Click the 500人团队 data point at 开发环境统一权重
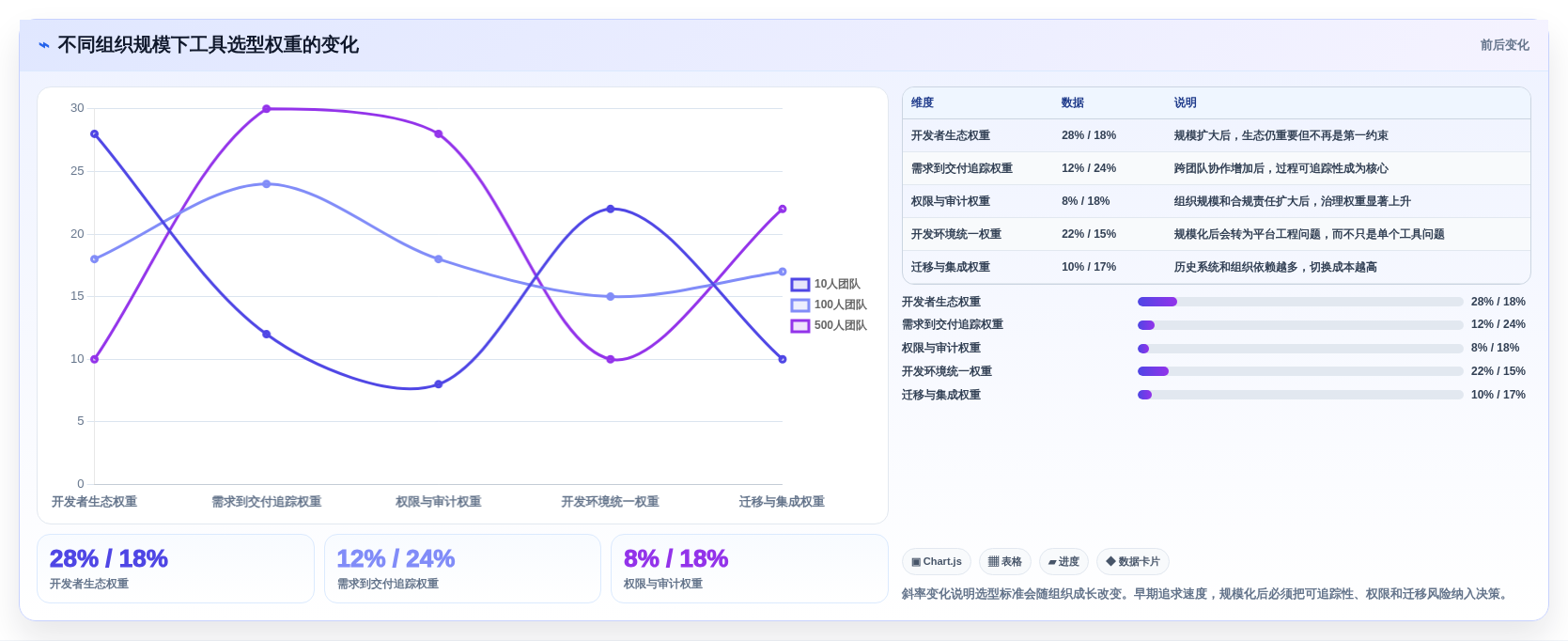Screen dimensions: 1568x641 coord(611,359)
